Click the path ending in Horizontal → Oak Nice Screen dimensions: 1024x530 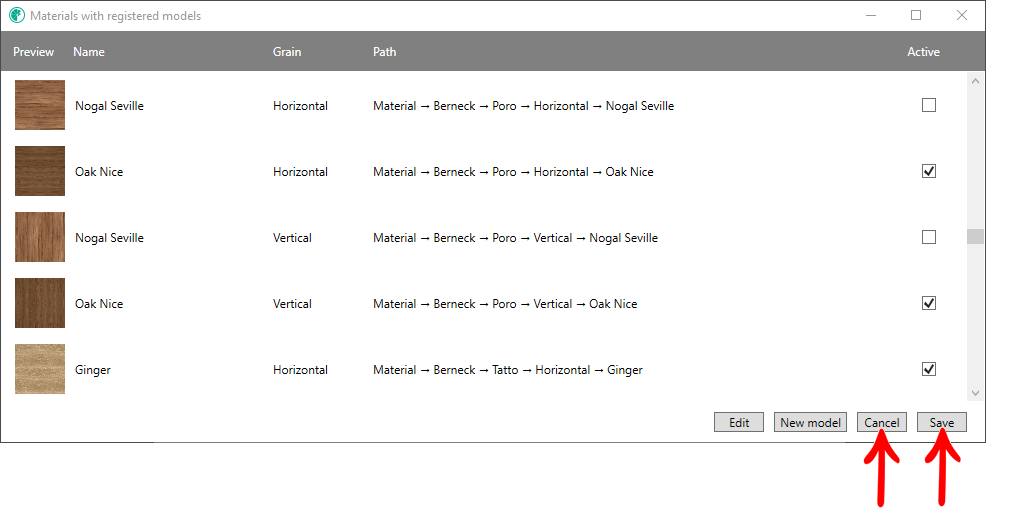[x=513, y=172]
